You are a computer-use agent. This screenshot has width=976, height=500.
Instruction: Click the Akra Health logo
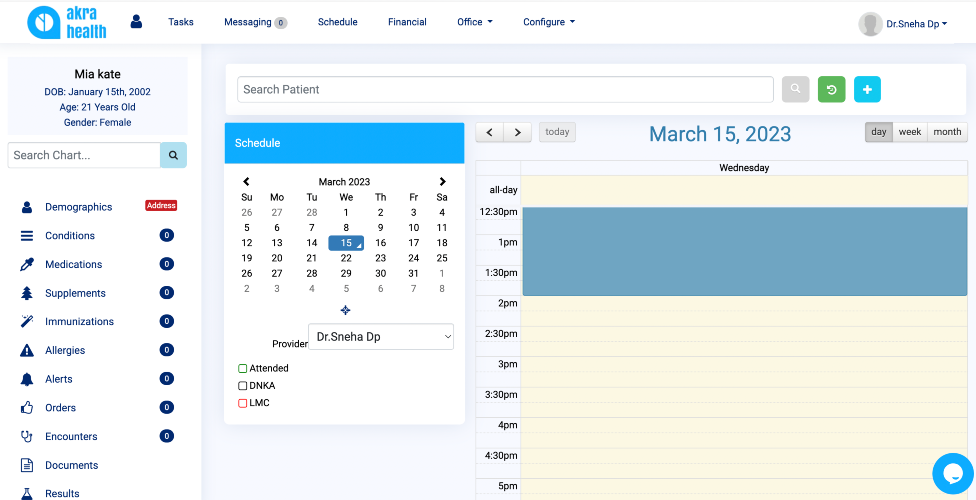click(67, 22)
